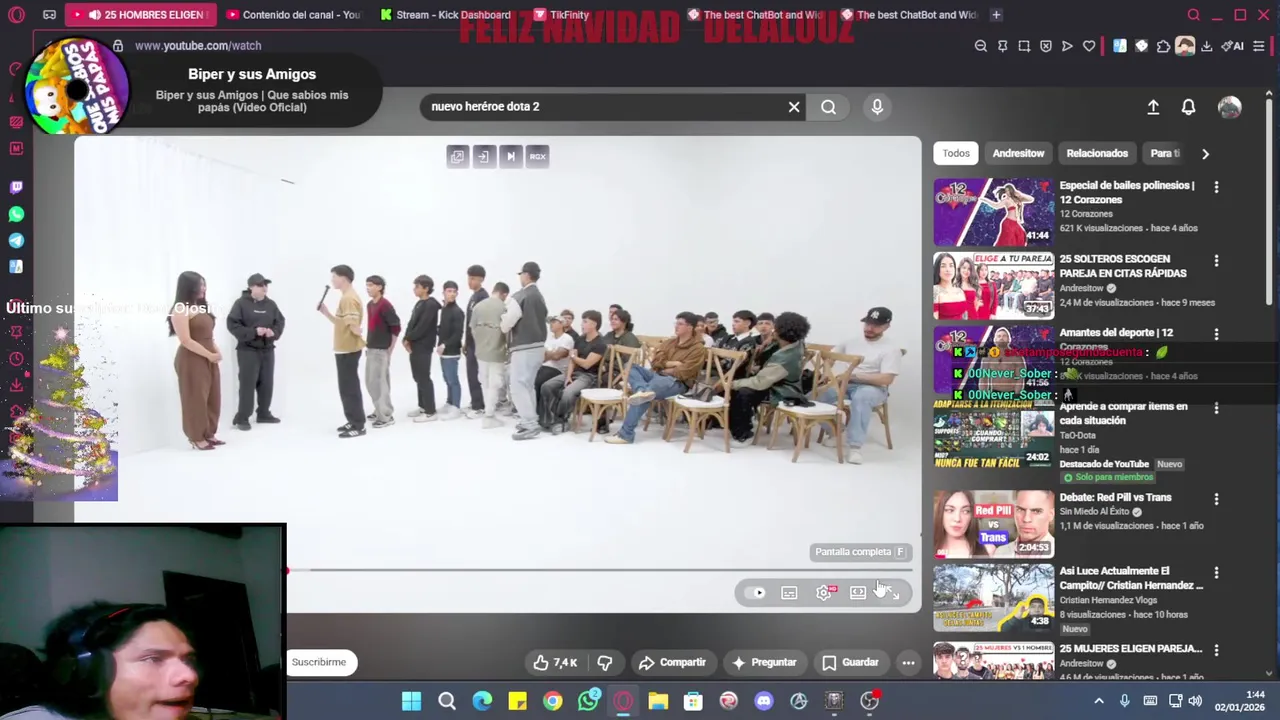
Task: Select the Andresitow filter chip
Action: 1018,153
